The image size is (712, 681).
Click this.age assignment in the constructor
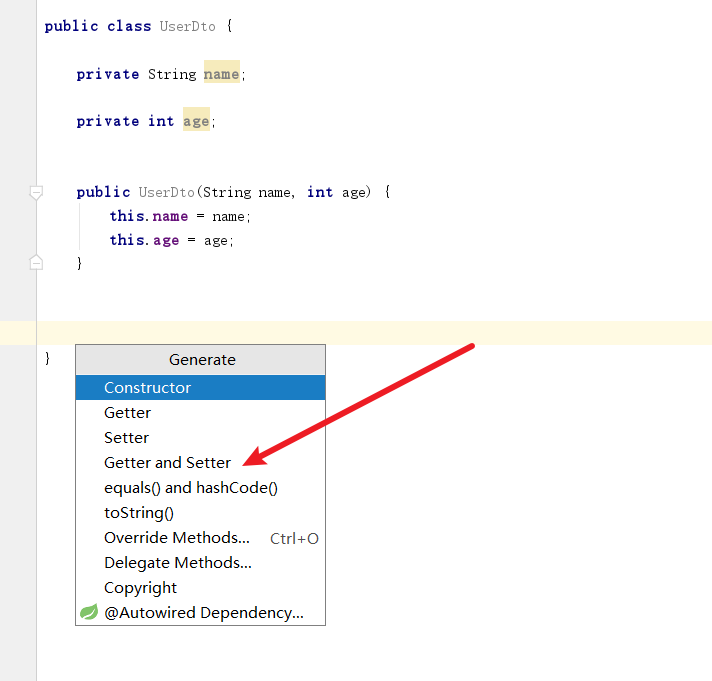(144, 240)
